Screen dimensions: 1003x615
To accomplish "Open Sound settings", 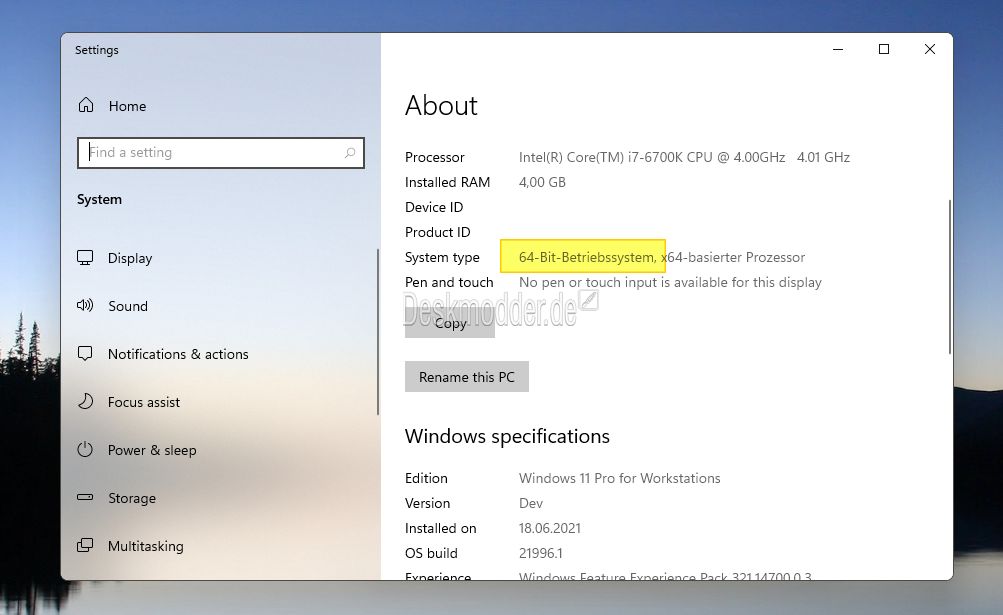I will [x=128, y=307].
